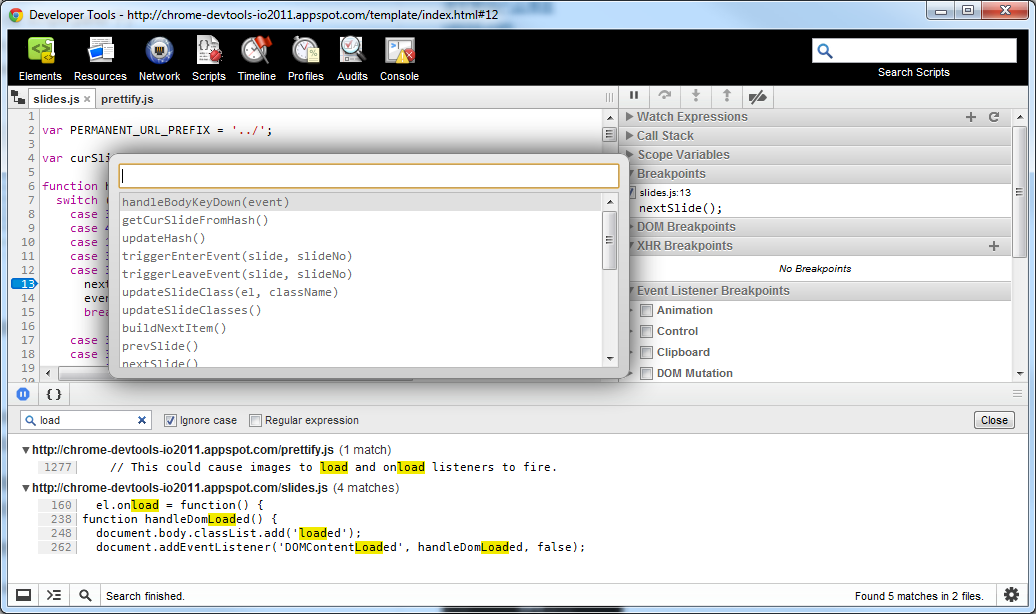Show the scripts navigator sidebar
This screenshot has height=614, width=1036.
pyautogui.click(x=18, y=98)
